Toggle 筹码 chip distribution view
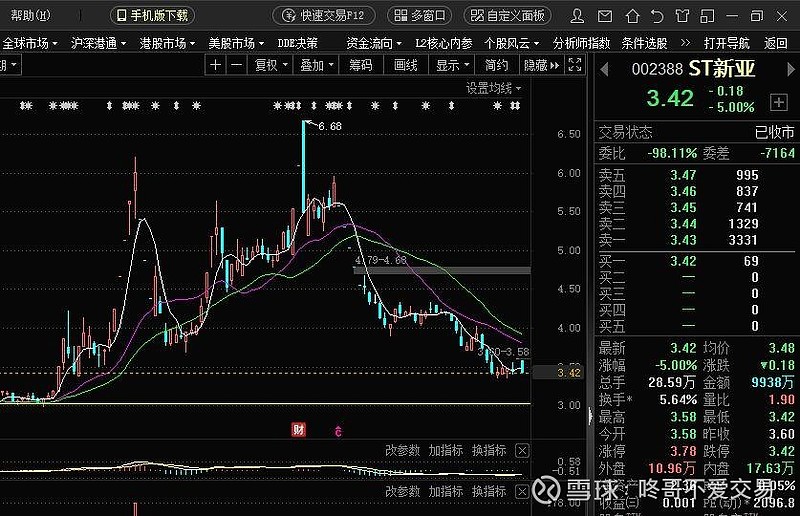This screenshot has height=516, width=800. coord(361,65)
